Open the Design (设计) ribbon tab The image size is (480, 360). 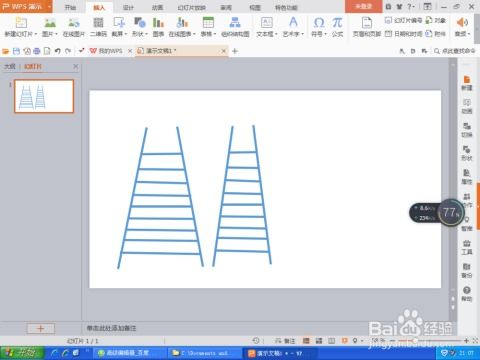(128, 7)
